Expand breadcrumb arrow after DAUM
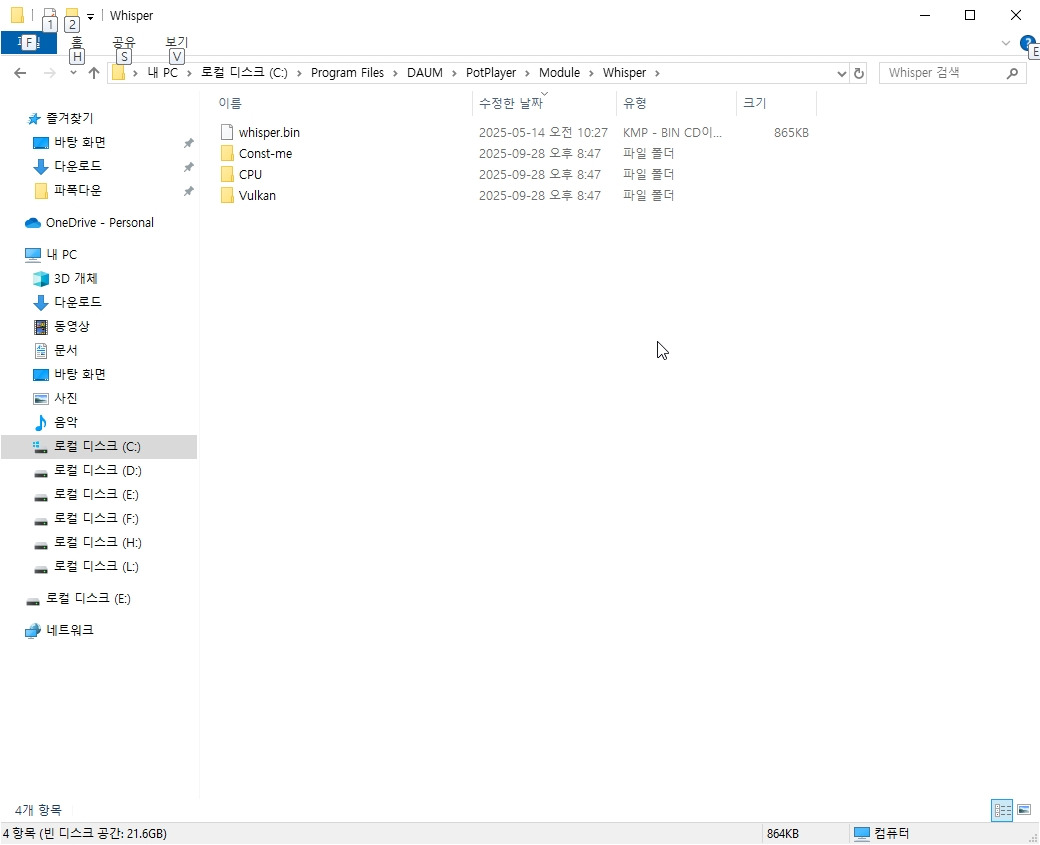The width and height of the screenshot is (1040, 845). pyautogui.click(x=454, y=73)
